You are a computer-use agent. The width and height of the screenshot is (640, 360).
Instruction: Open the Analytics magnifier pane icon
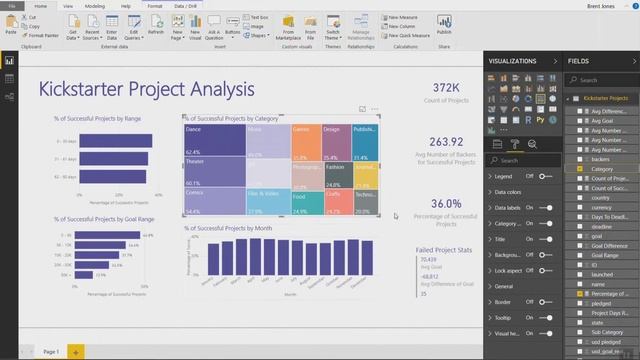pyautogui.click(x=532, y=144)
